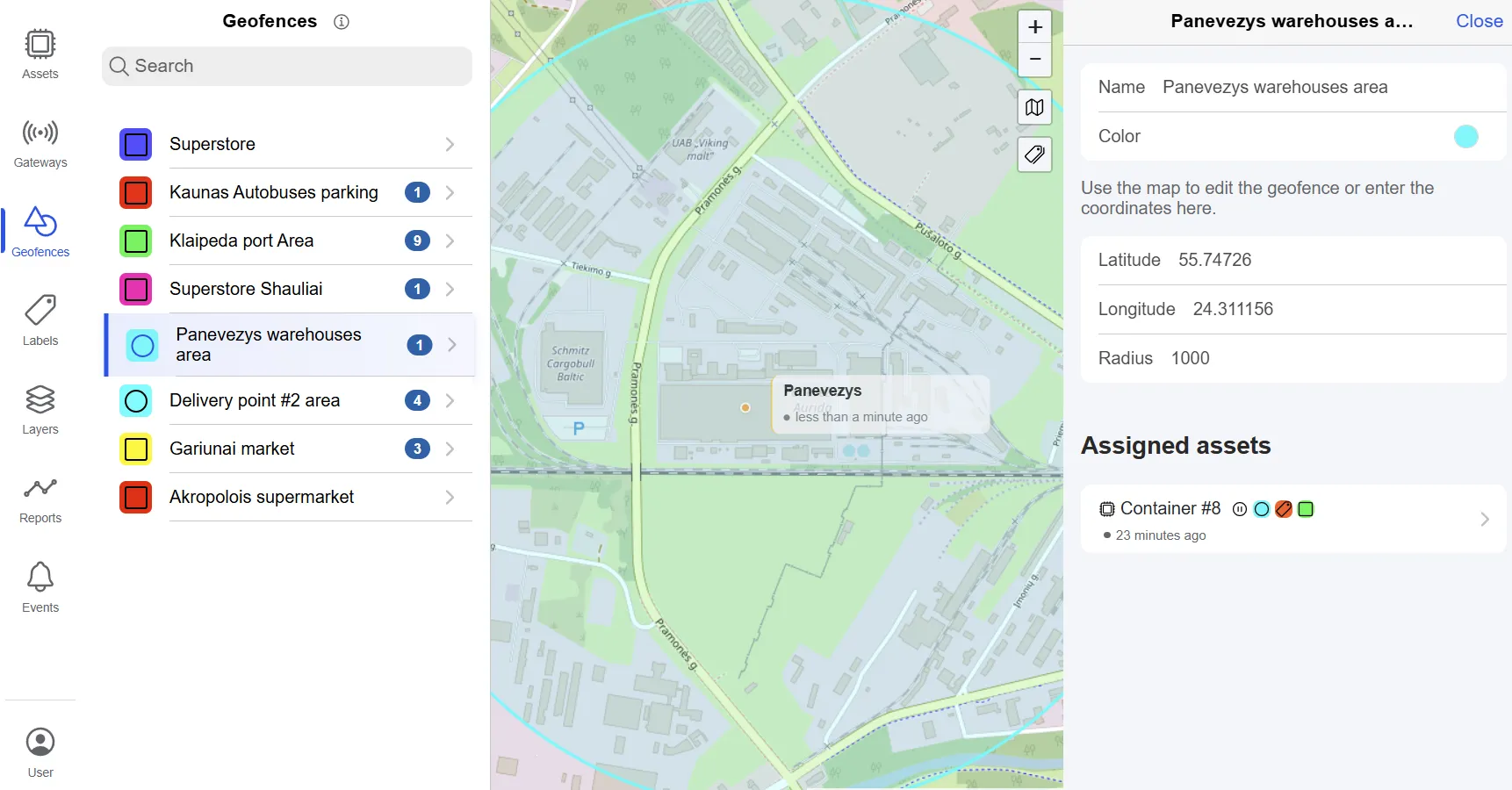Viewport: 1512px width, 790px height.
Task: Expand Klaipeda port Area chevron
Action: (450, 241)
